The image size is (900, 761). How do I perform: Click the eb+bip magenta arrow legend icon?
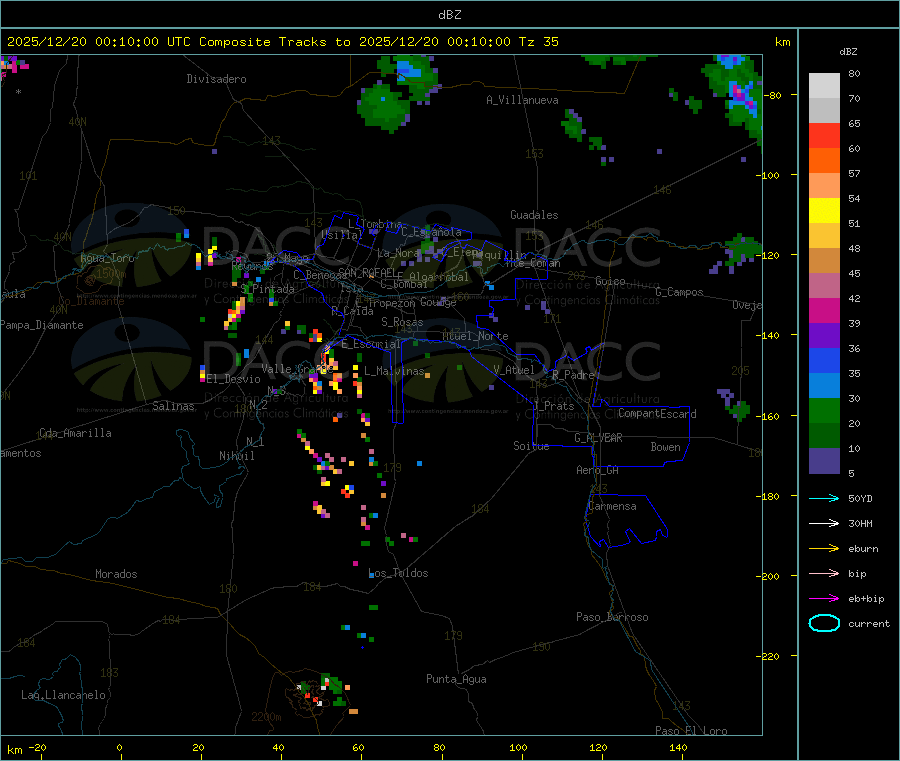click(824, 598)
